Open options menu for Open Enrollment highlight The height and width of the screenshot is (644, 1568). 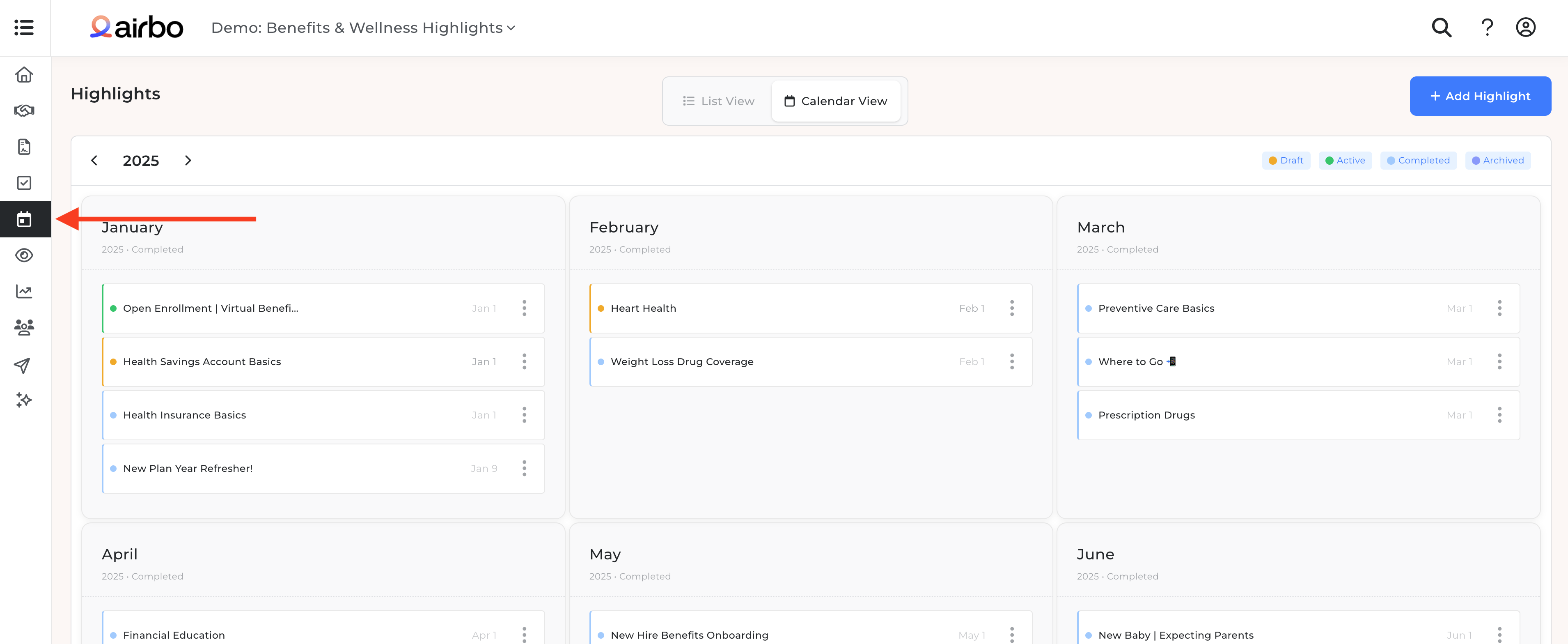(x=524, y=308)
